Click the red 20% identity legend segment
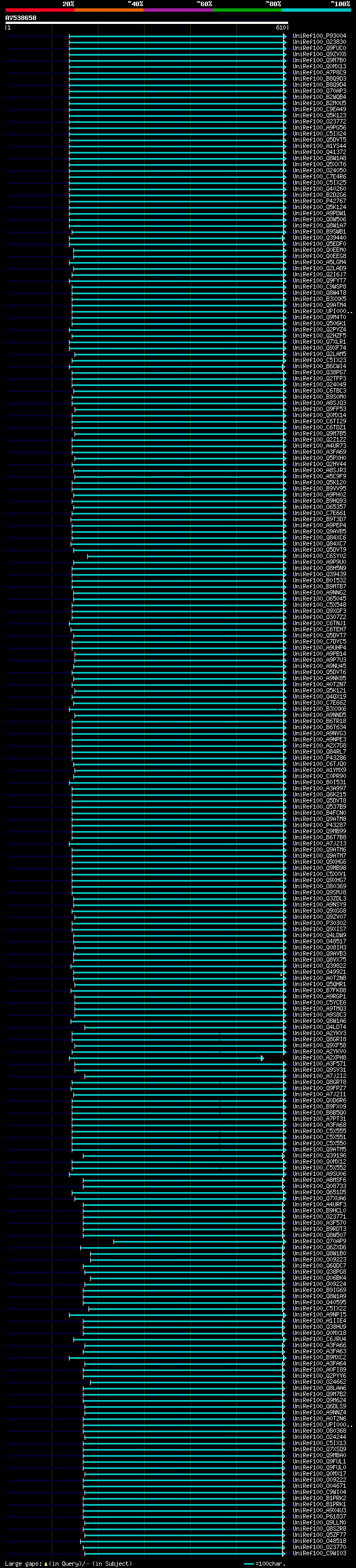This screenshot has width=356, height=1568. tap(39, 10)
